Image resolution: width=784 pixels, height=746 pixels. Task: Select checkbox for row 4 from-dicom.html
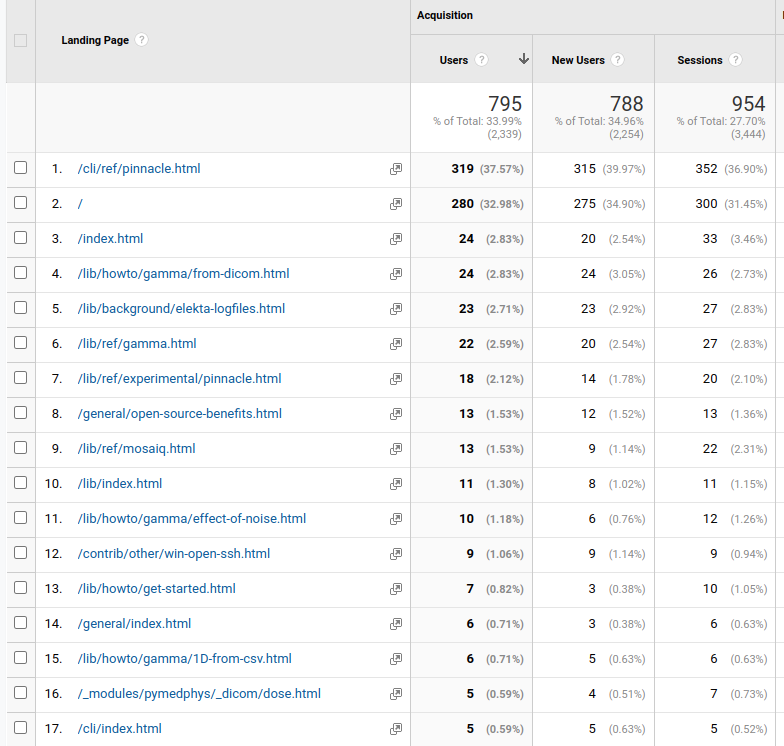pos(20,272)
